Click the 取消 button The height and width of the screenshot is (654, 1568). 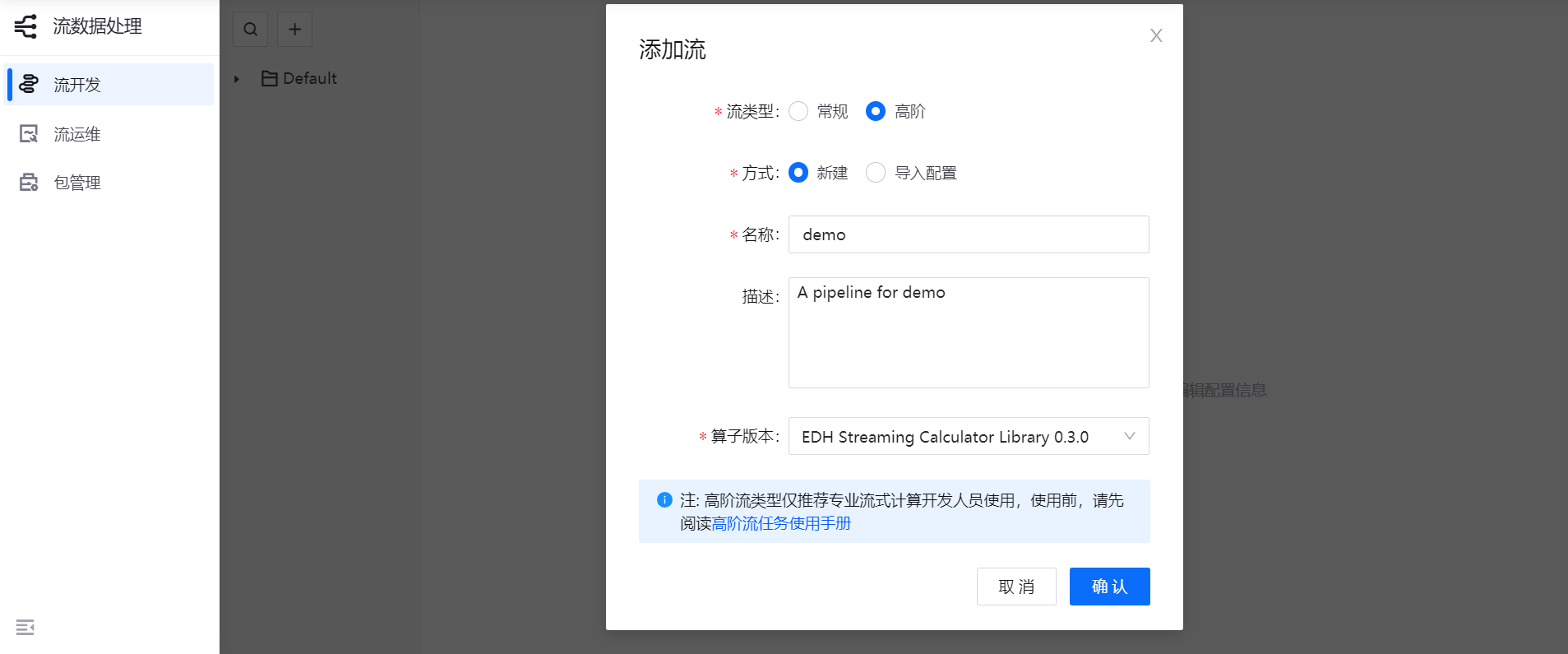[1016, 587]
